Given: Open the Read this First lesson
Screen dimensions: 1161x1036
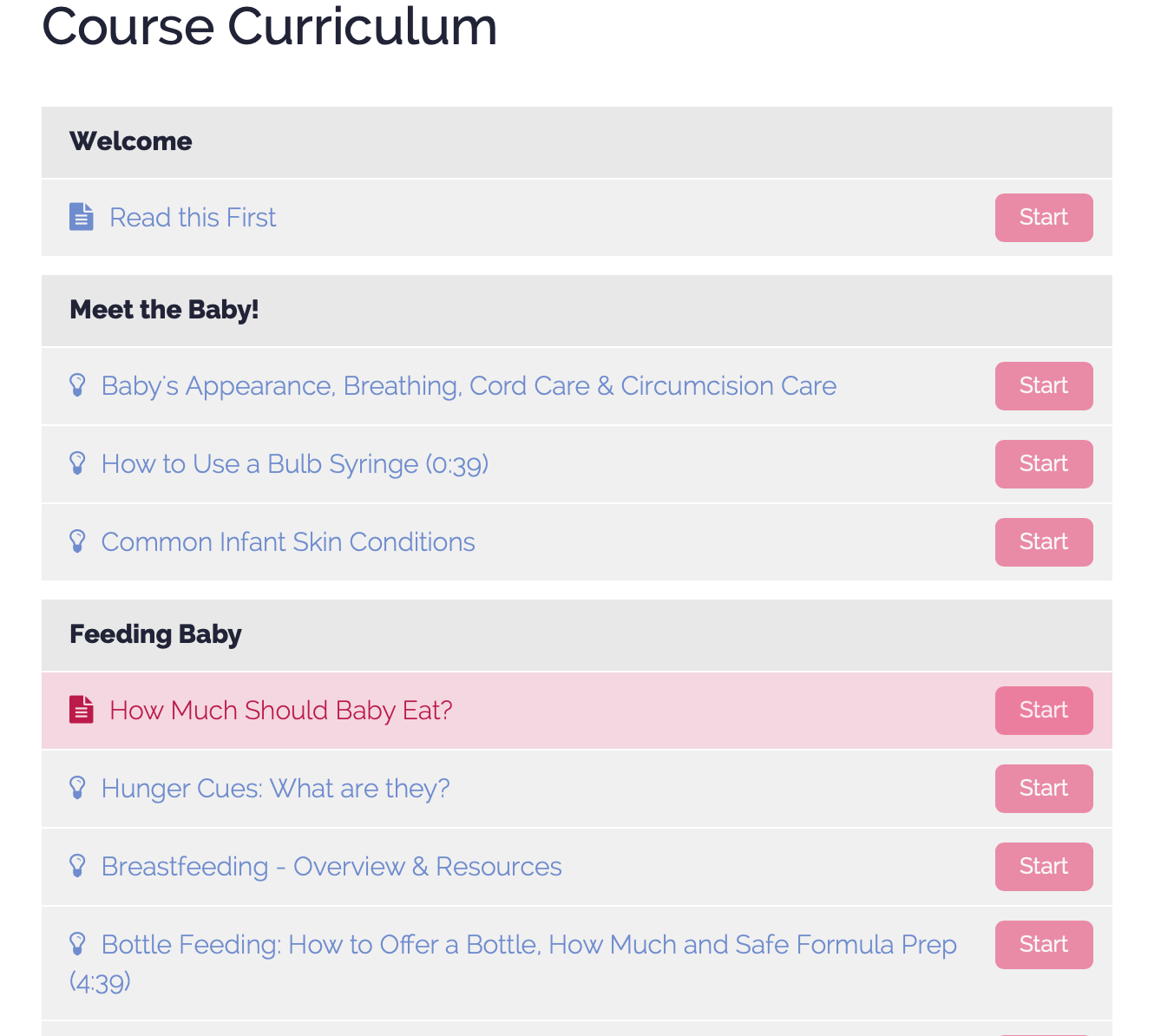Looking at the screenshot, I should pyautogui.click(x=192, y=217).
